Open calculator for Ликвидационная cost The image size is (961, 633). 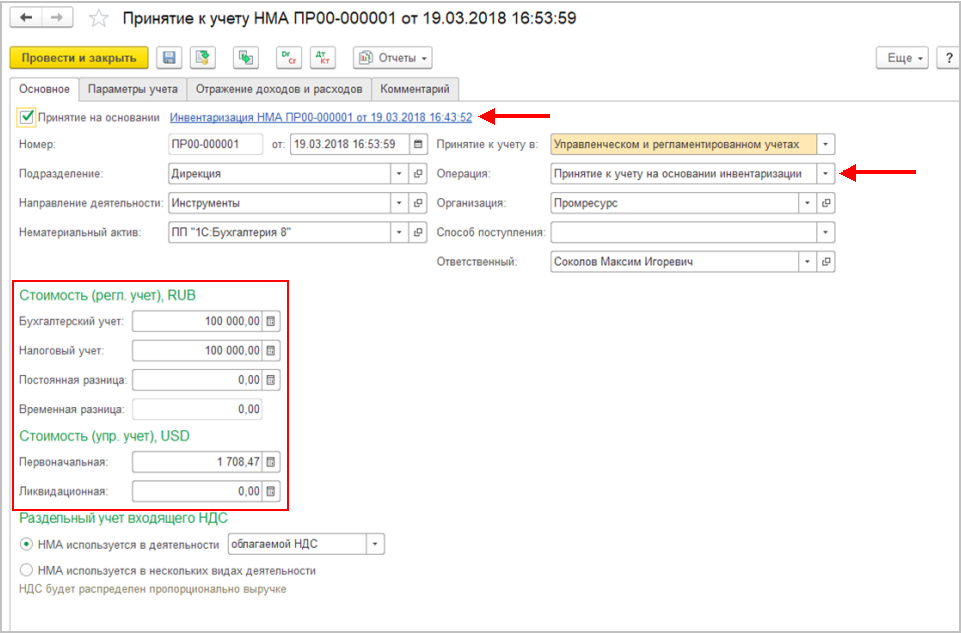coord(271,491)
